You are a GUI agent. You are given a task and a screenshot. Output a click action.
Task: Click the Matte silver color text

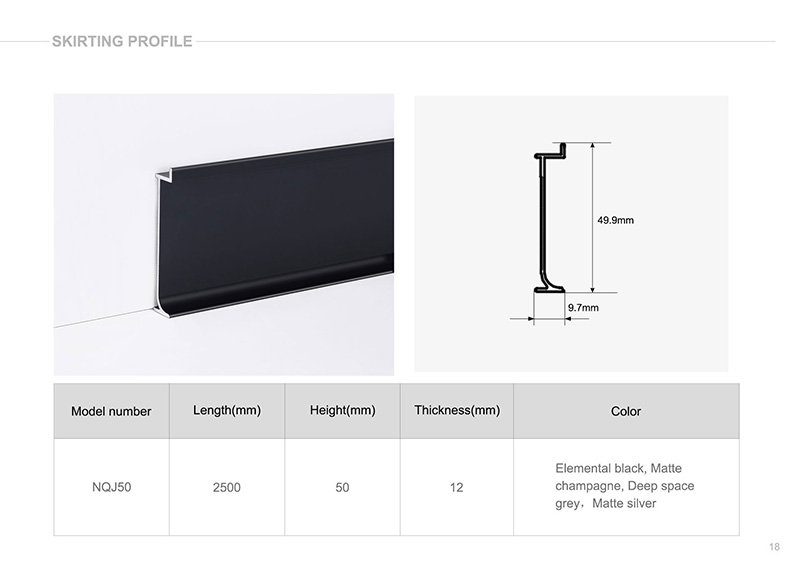click(627, 504)
